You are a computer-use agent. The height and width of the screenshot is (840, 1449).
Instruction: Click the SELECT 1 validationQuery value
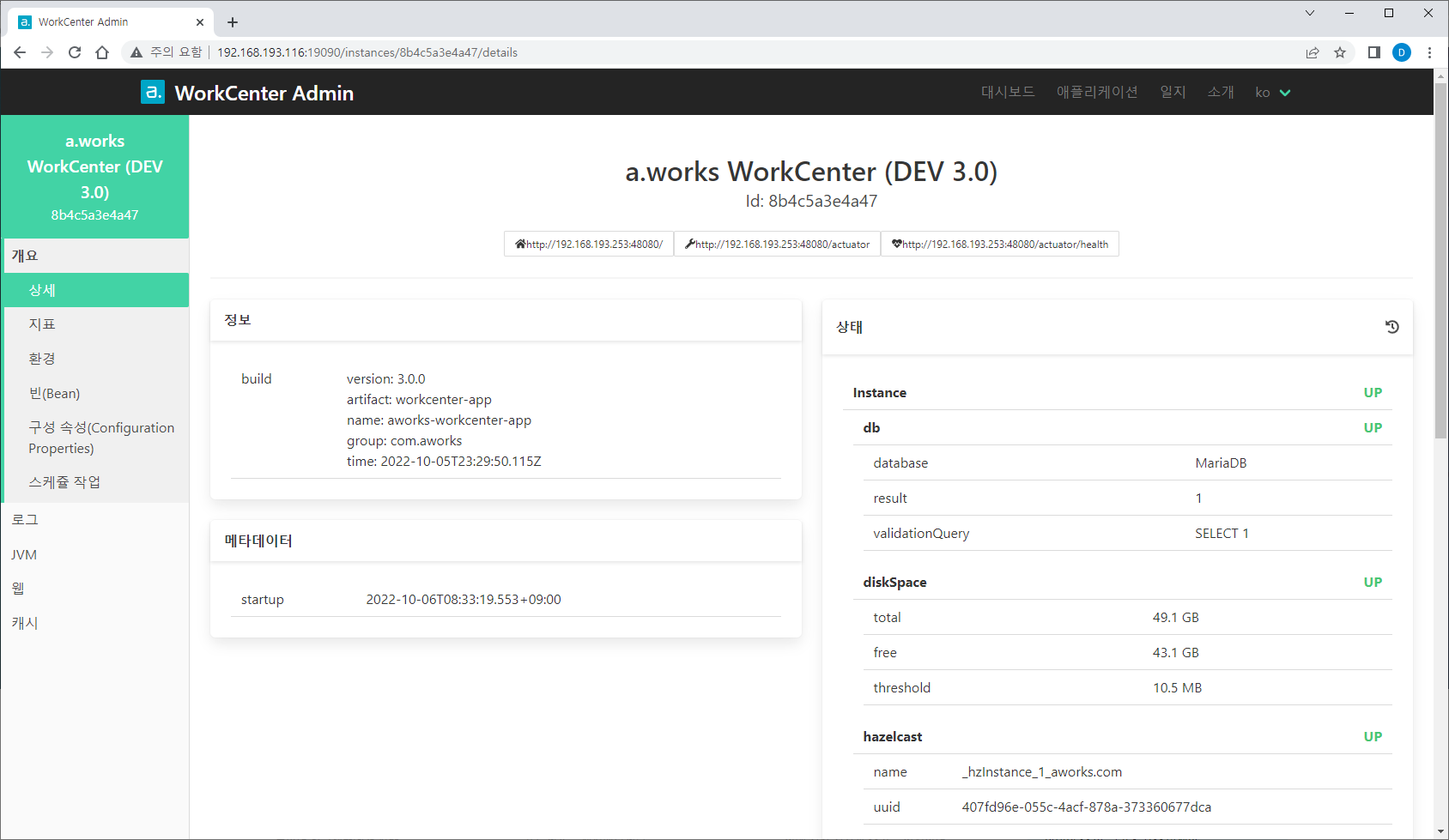point(1222,533)
